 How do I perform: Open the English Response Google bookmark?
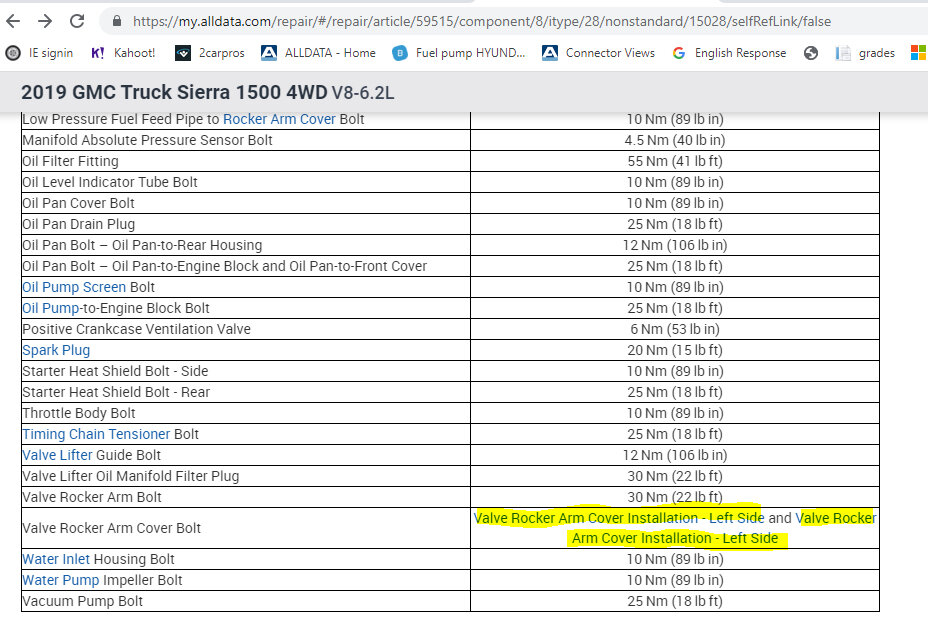[x=729, y=53]
